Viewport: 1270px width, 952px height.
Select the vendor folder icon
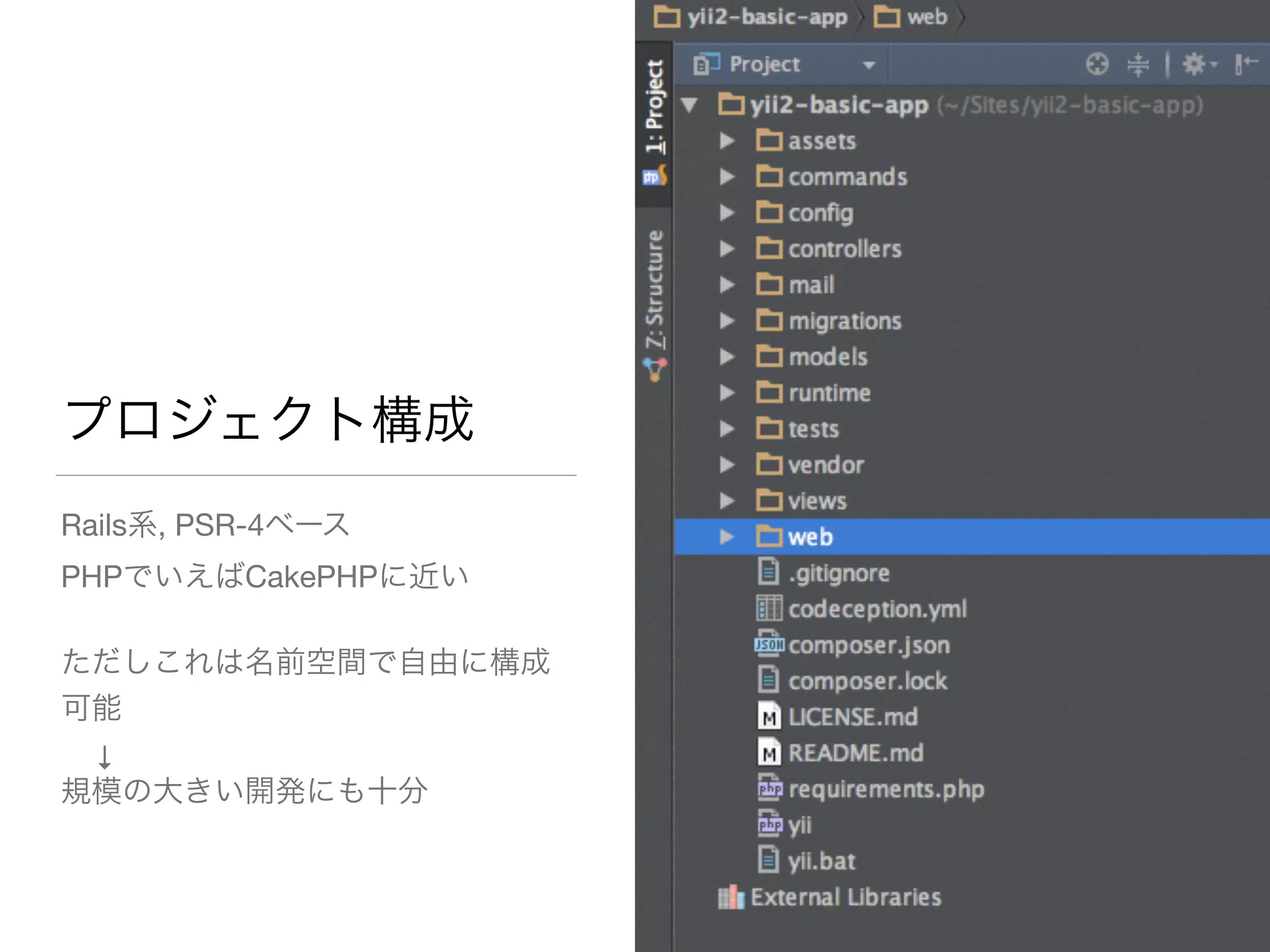point(769,464)
